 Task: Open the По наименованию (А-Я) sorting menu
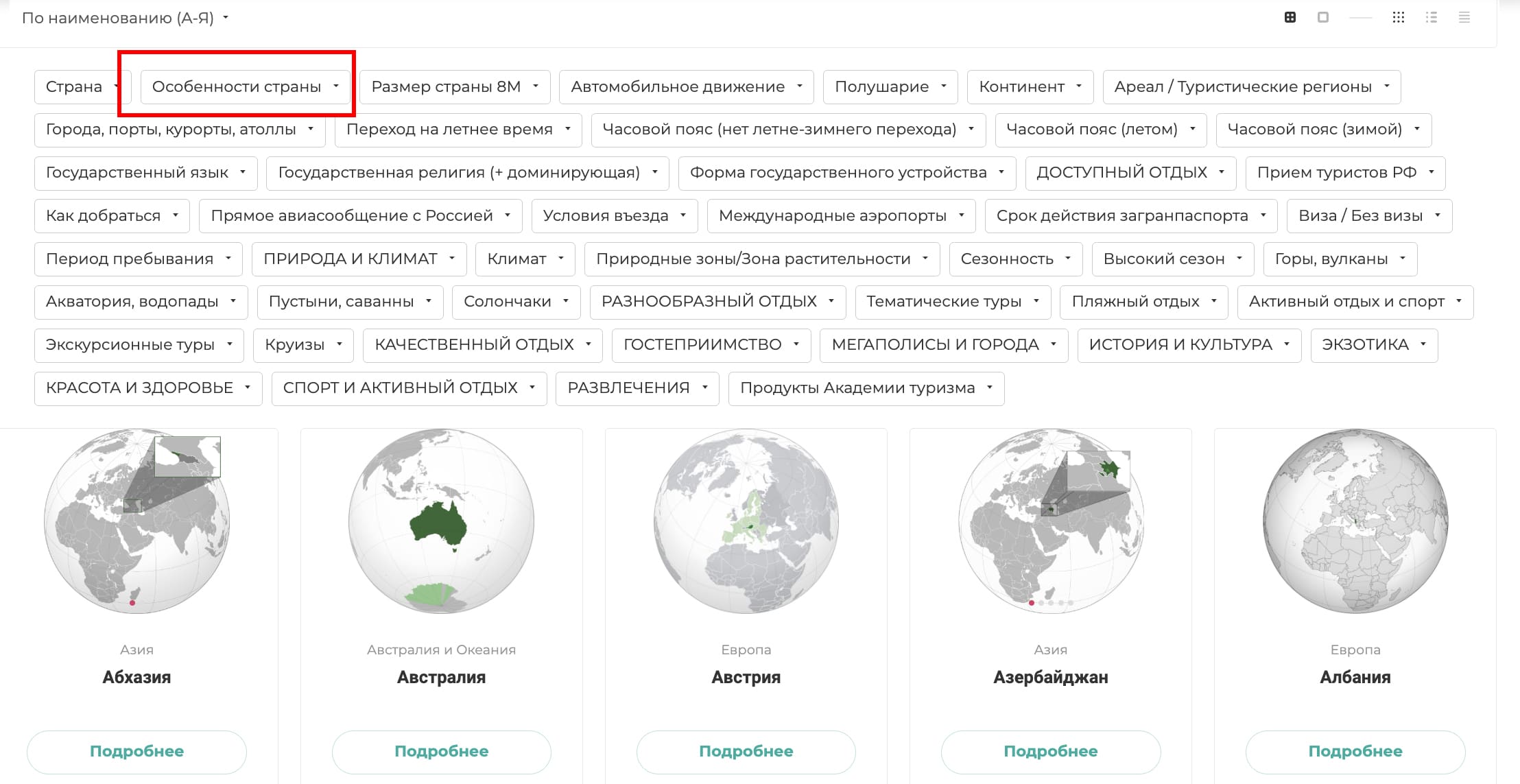point(123,18)
